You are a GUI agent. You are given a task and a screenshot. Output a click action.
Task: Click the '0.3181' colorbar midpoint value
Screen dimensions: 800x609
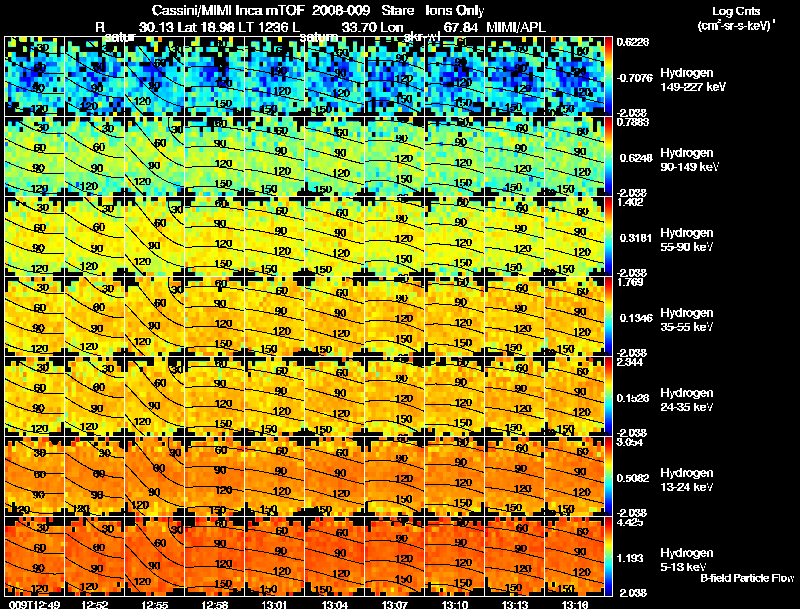(636, 238)
